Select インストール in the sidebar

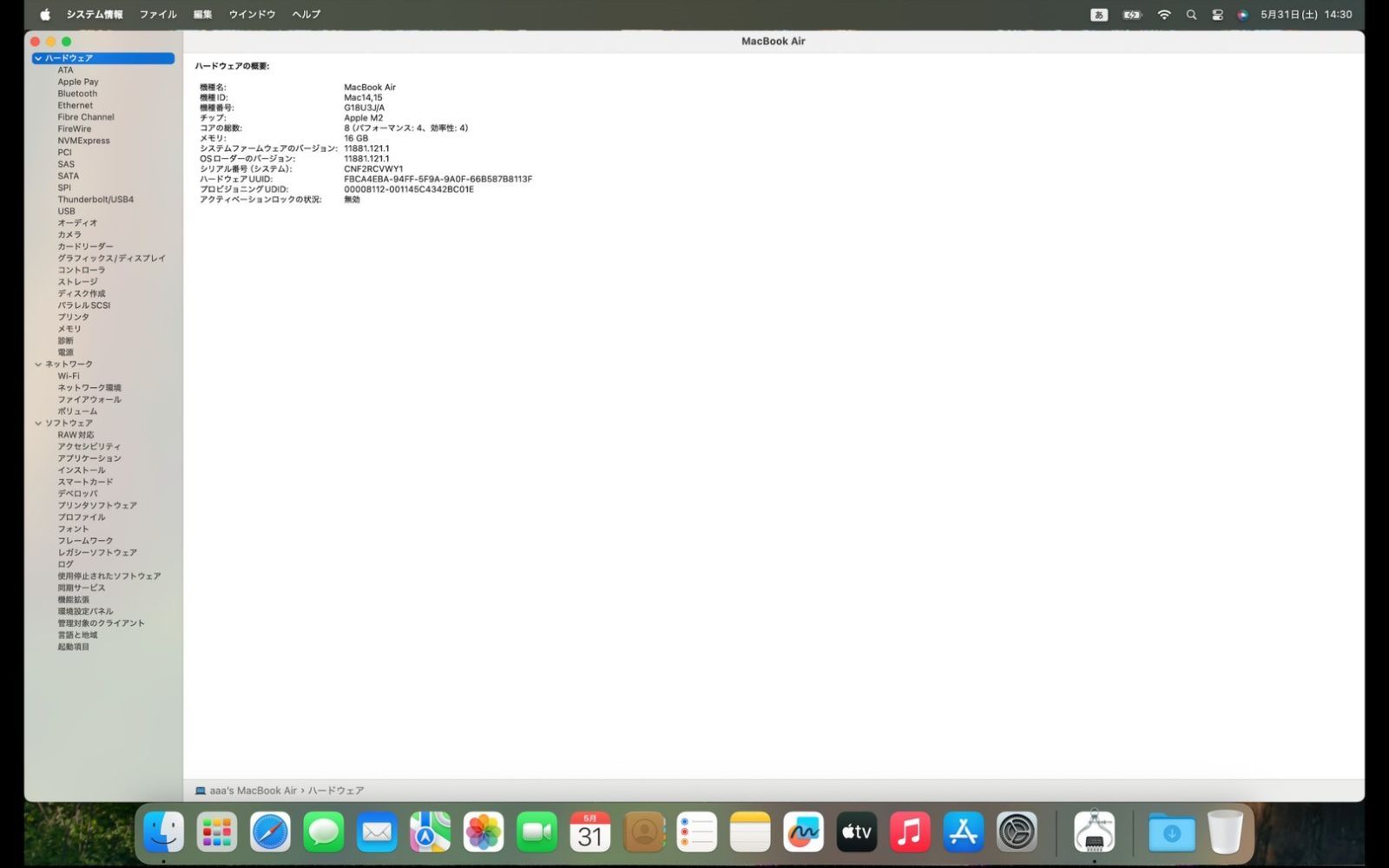tap(82, 470)
